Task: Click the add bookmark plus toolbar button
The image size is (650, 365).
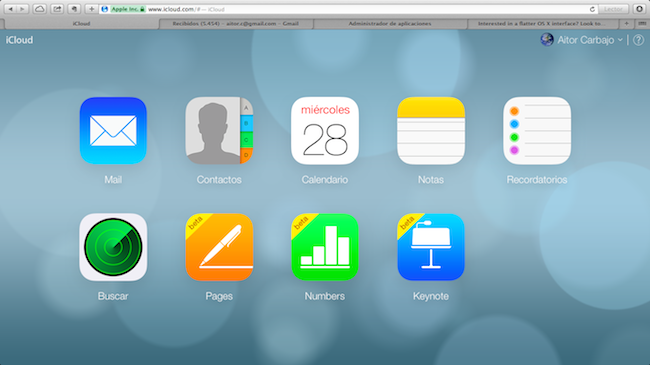Action: coord(91,9)
